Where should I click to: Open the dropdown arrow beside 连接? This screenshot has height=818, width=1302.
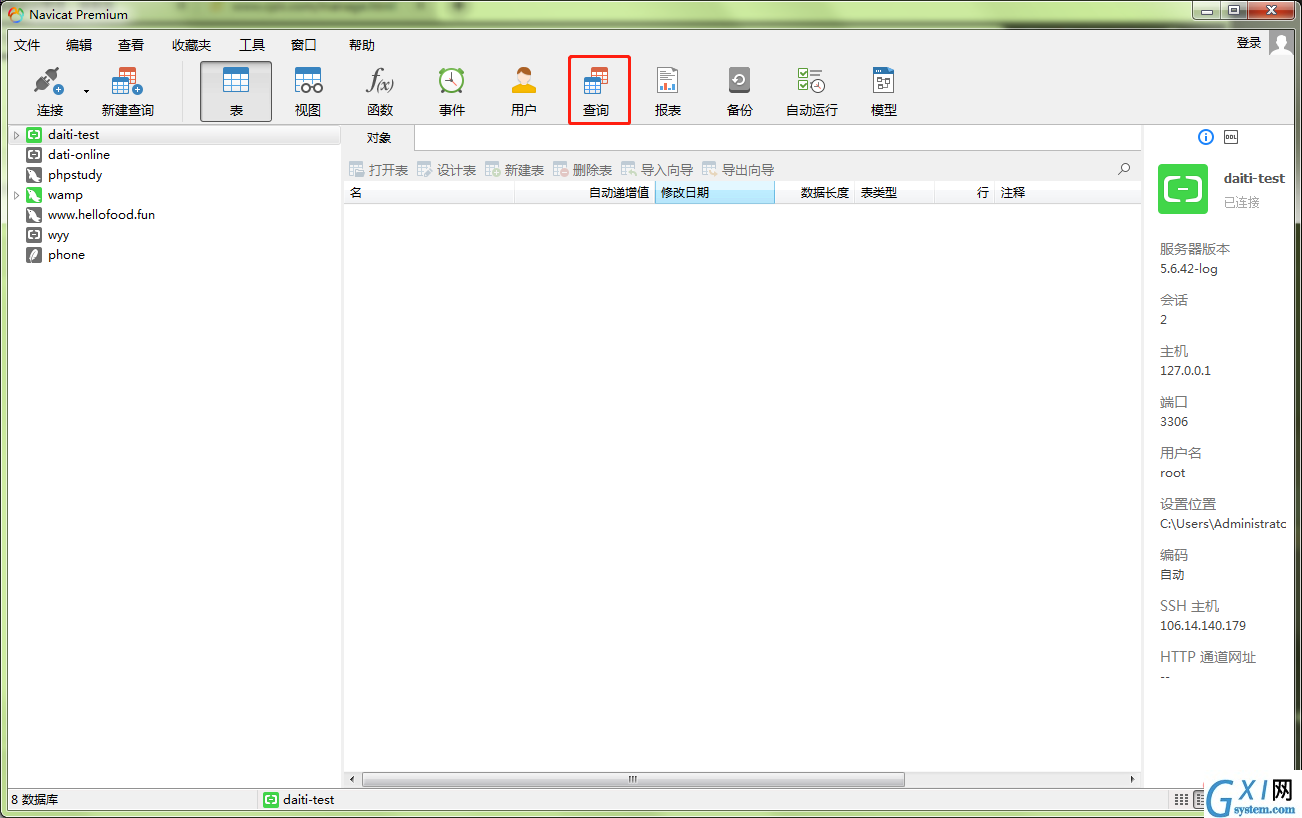pos(86,92)
